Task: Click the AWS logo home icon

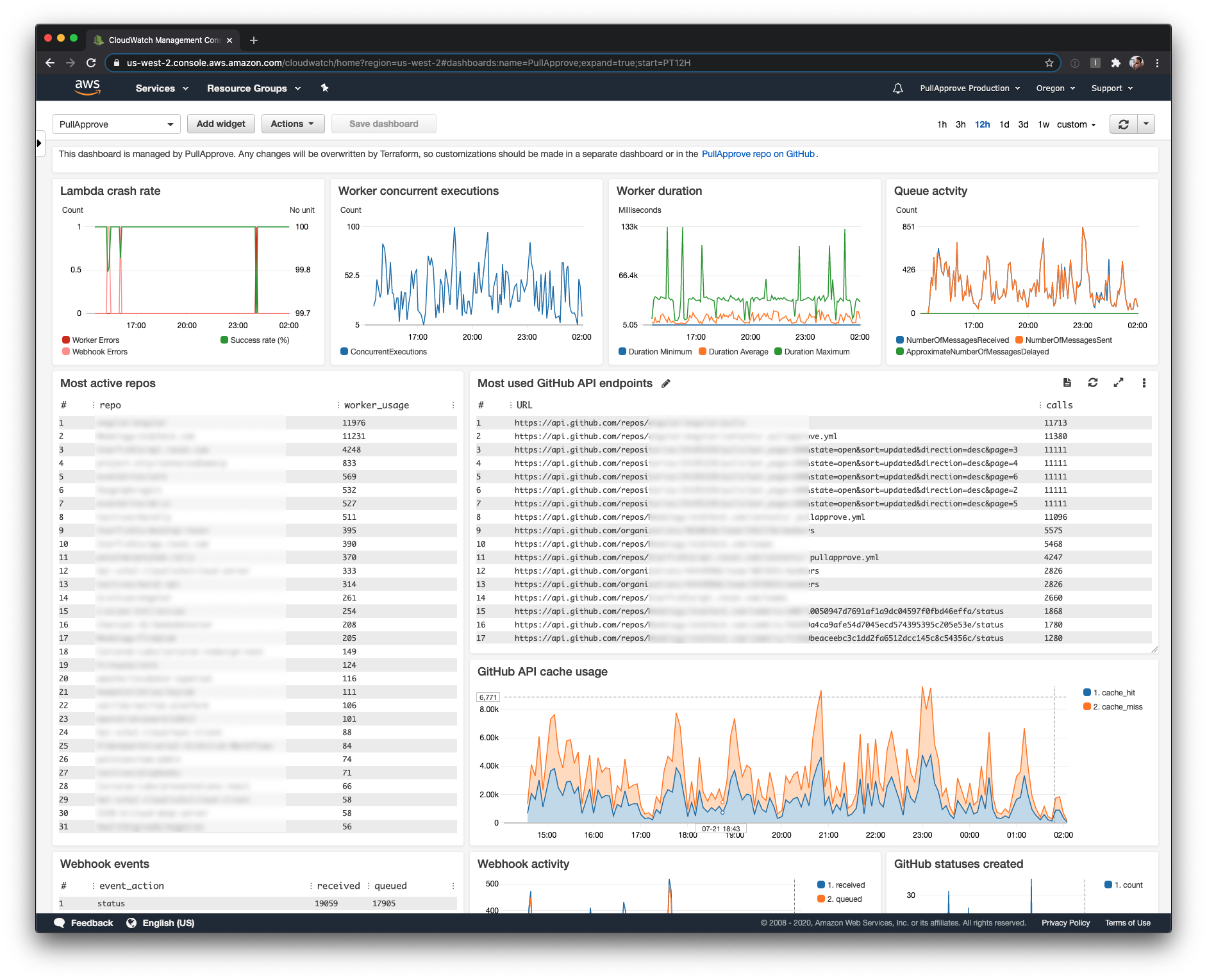Action: 88,88
